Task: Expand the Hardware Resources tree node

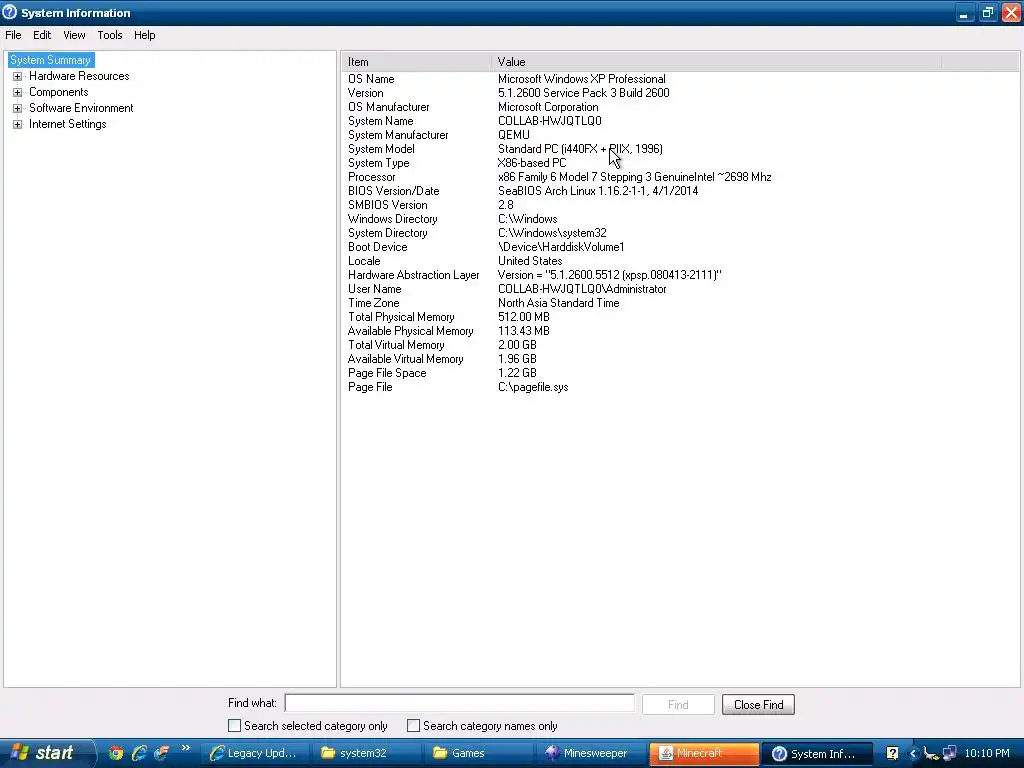Action: (x=18, y=76)
